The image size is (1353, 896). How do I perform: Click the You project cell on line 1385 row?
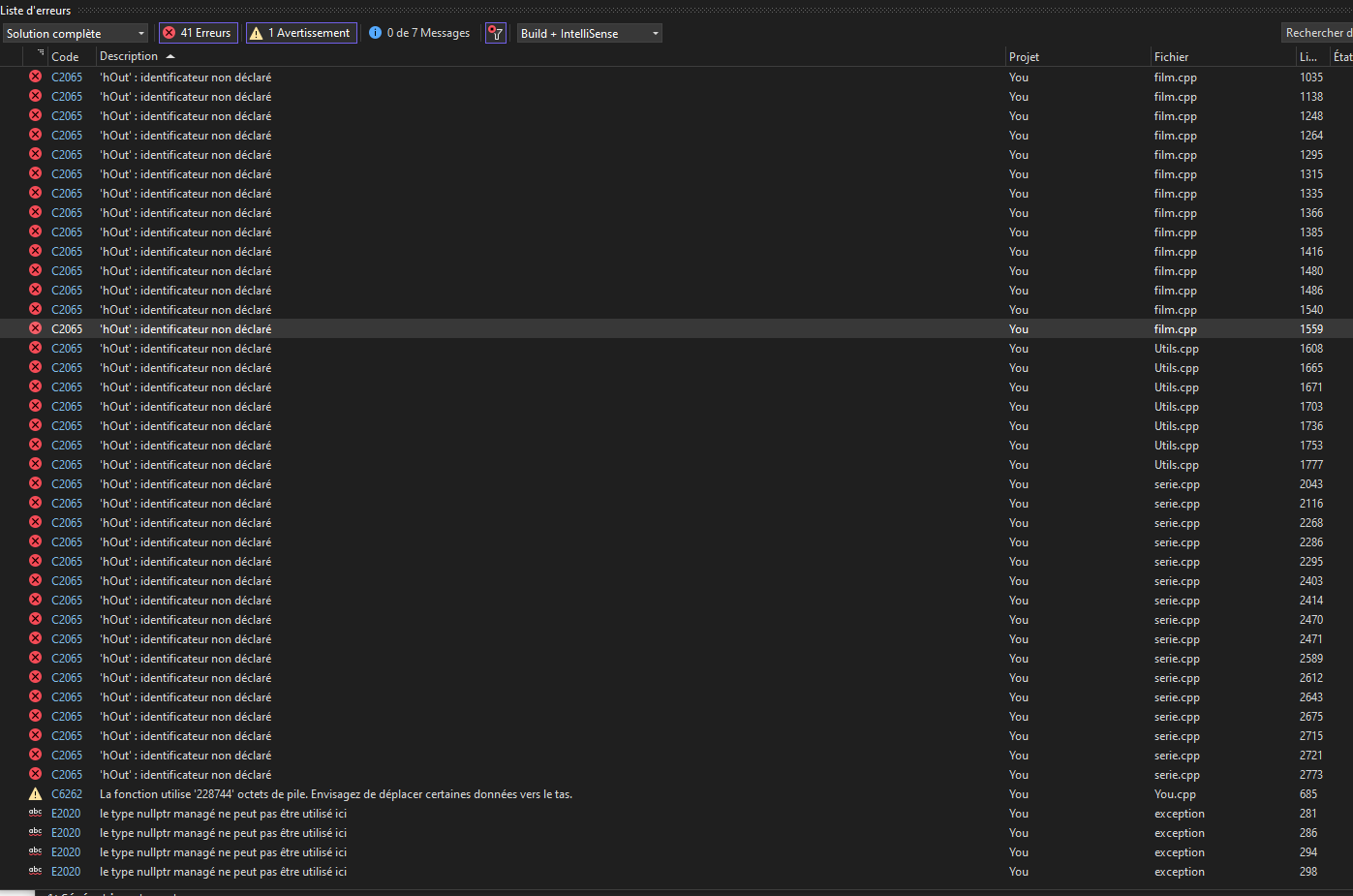pyautogui.click(x=1019, y=232)
